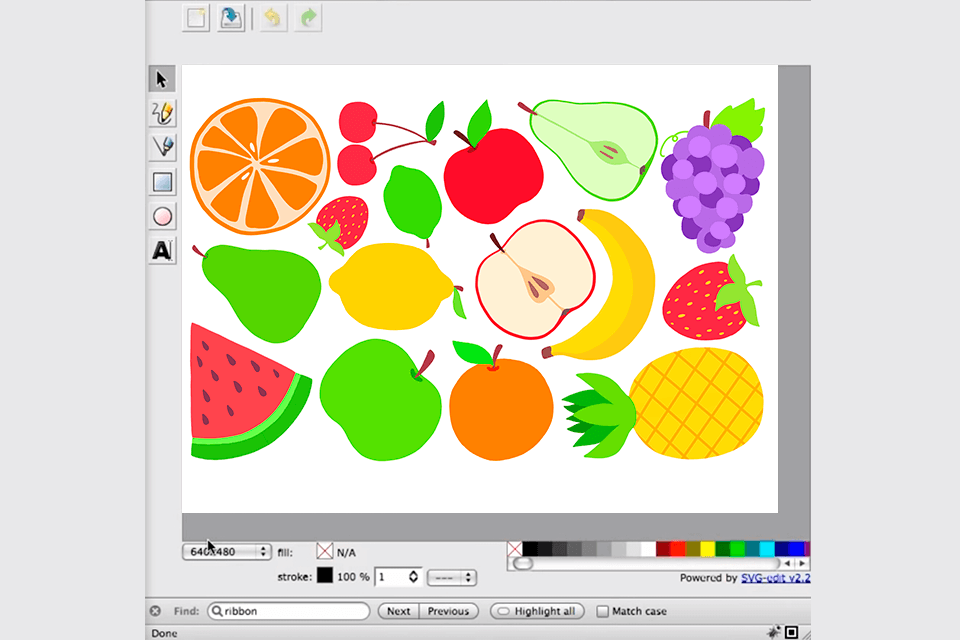Click the New Image toolbar icon

196,18
